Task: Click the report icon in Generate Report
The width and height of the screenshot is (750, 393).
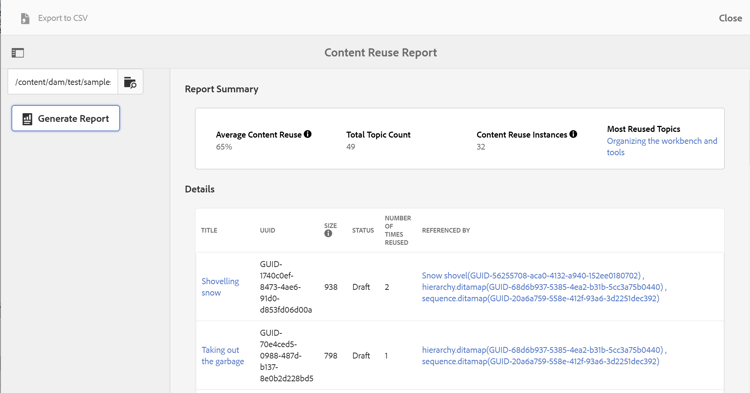Action: coord(27,119)
